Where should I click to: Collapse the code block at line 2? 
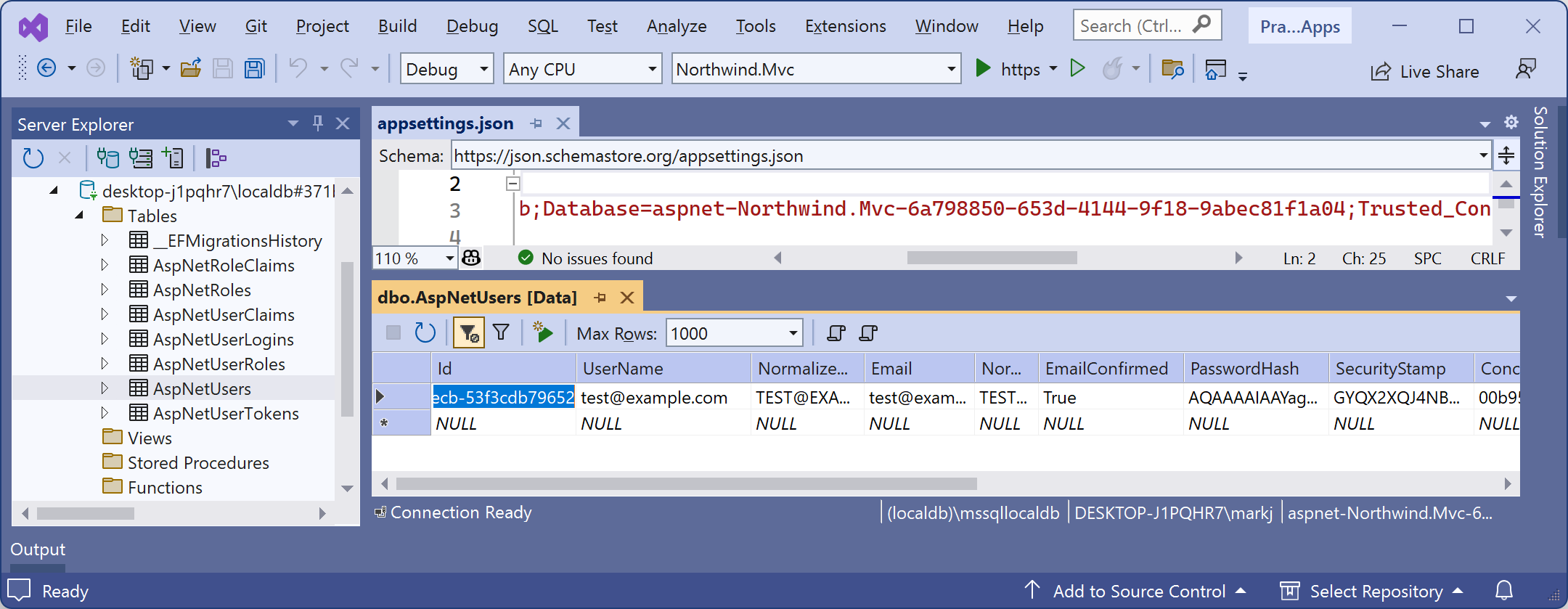click(x=513, y=184)
